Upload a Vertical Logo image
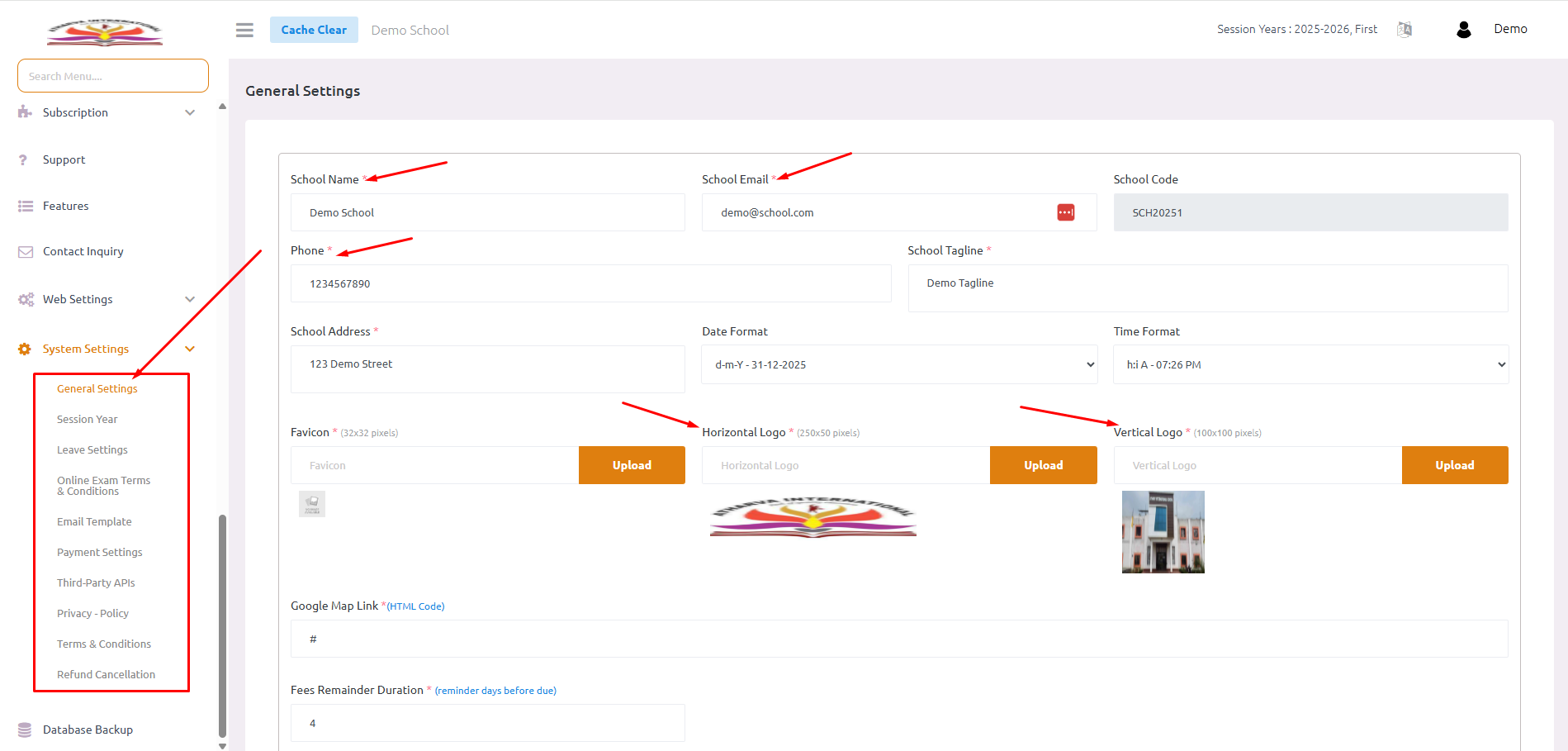This screenshot has height=751, width=1568. (x=1454, y=464)
